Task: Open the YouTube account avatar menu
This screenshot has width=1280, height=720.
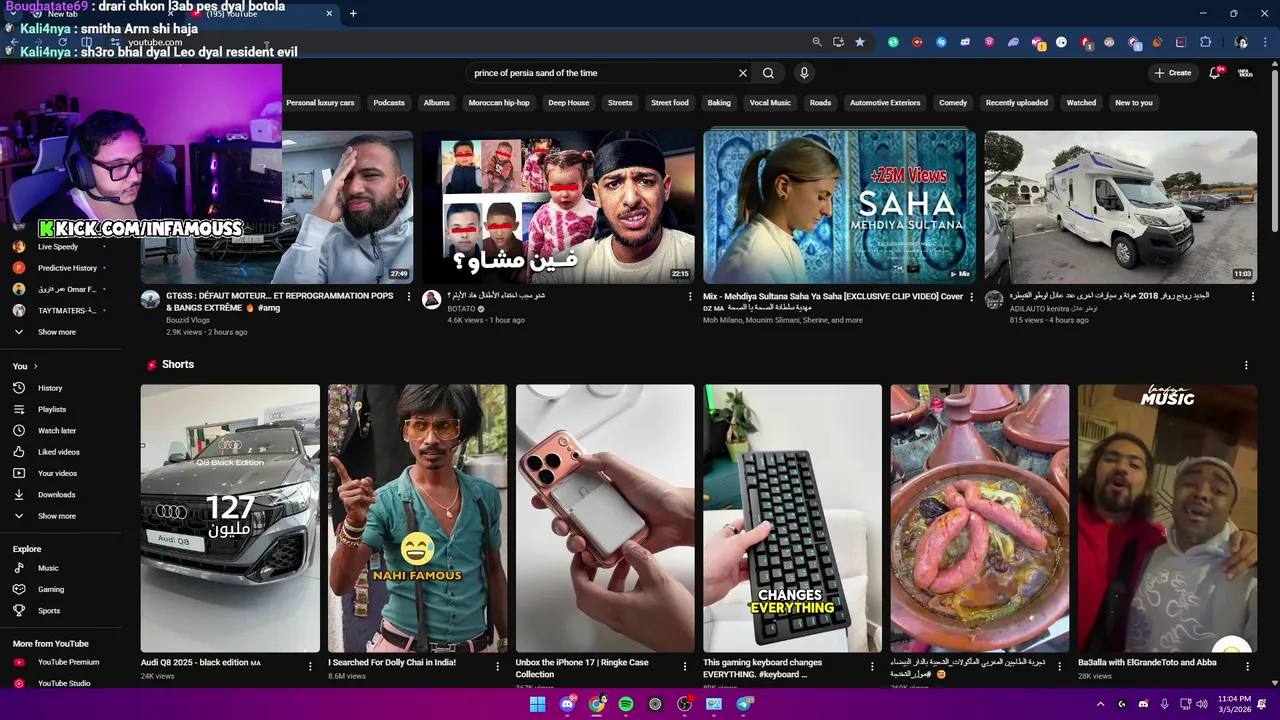Action: tap(1245, 73)
